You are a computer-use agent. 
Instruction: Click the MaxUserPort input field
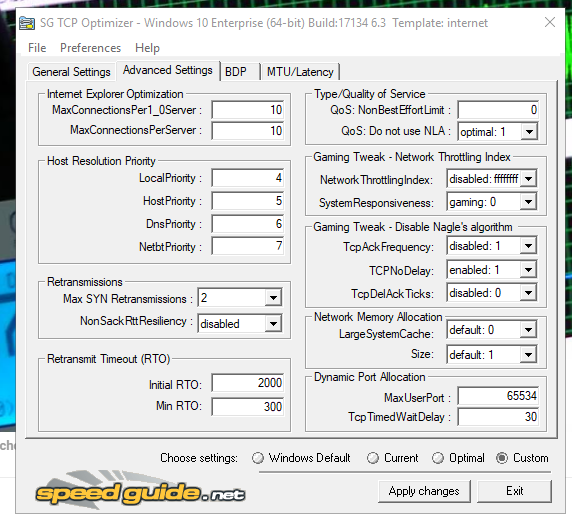[498, 396]
